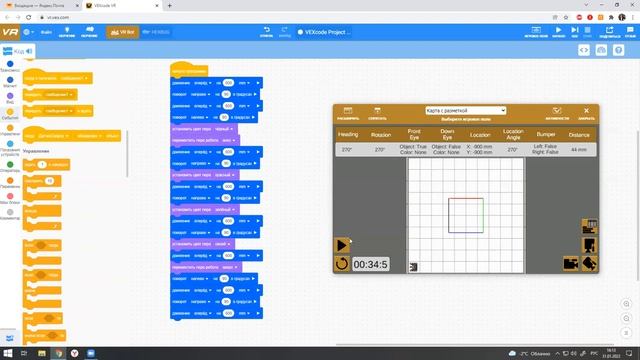Click the value 10 in repeat block
The image size is (640, 360).
(49, 181)
